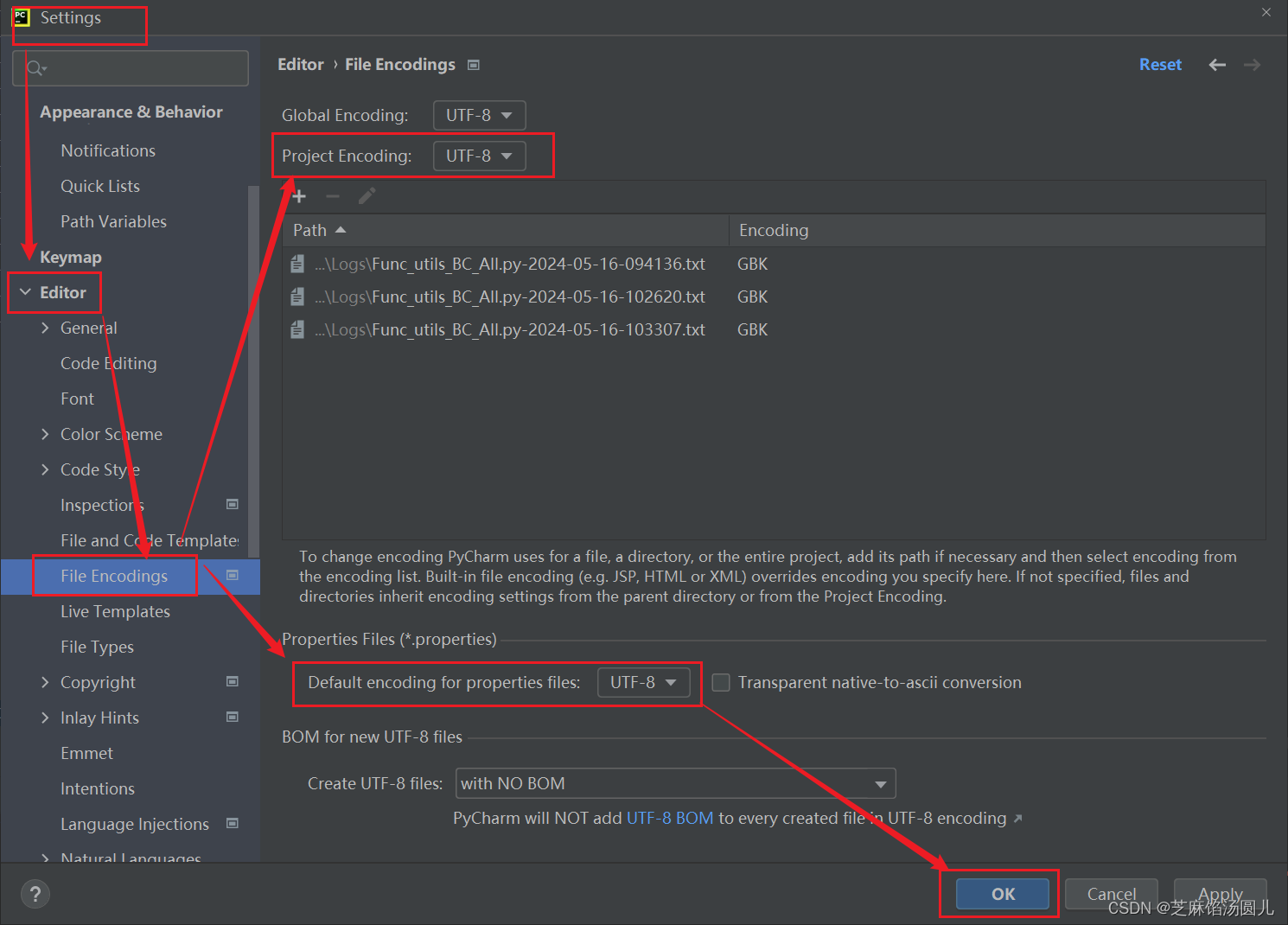Viewport: 1288px width, 925px height.
Task: Expand the Inlay Hints node
Action: (45, 718)
